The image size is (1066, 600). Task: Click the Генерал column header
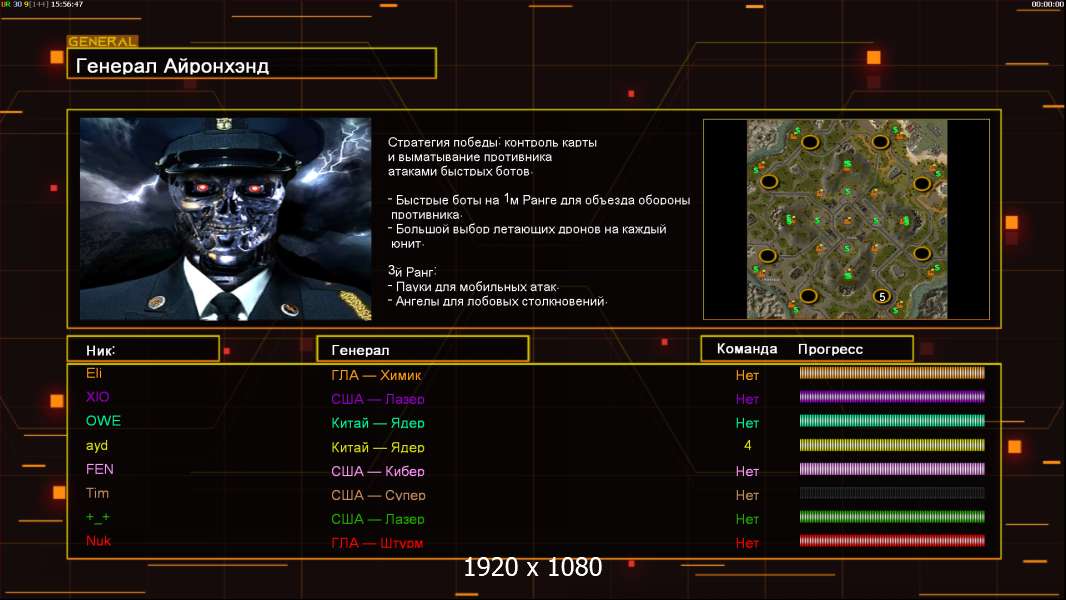(x=422, y=350)
